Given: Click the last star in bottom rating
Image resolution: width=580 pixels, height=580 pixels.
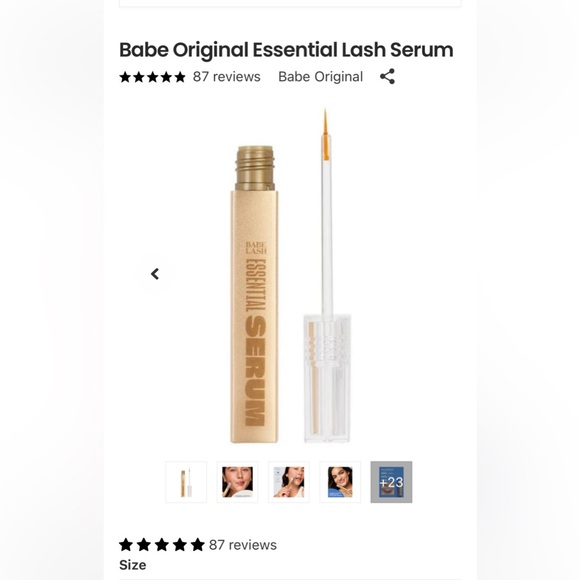Looking at the screenshot, I should pyautogui.click(x=198, y=544).
